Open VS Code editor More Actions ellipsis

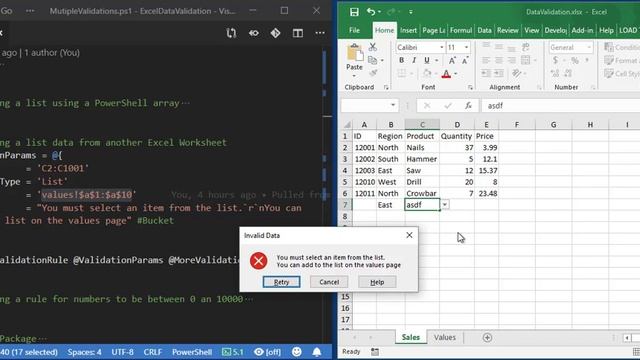[320, 33]
